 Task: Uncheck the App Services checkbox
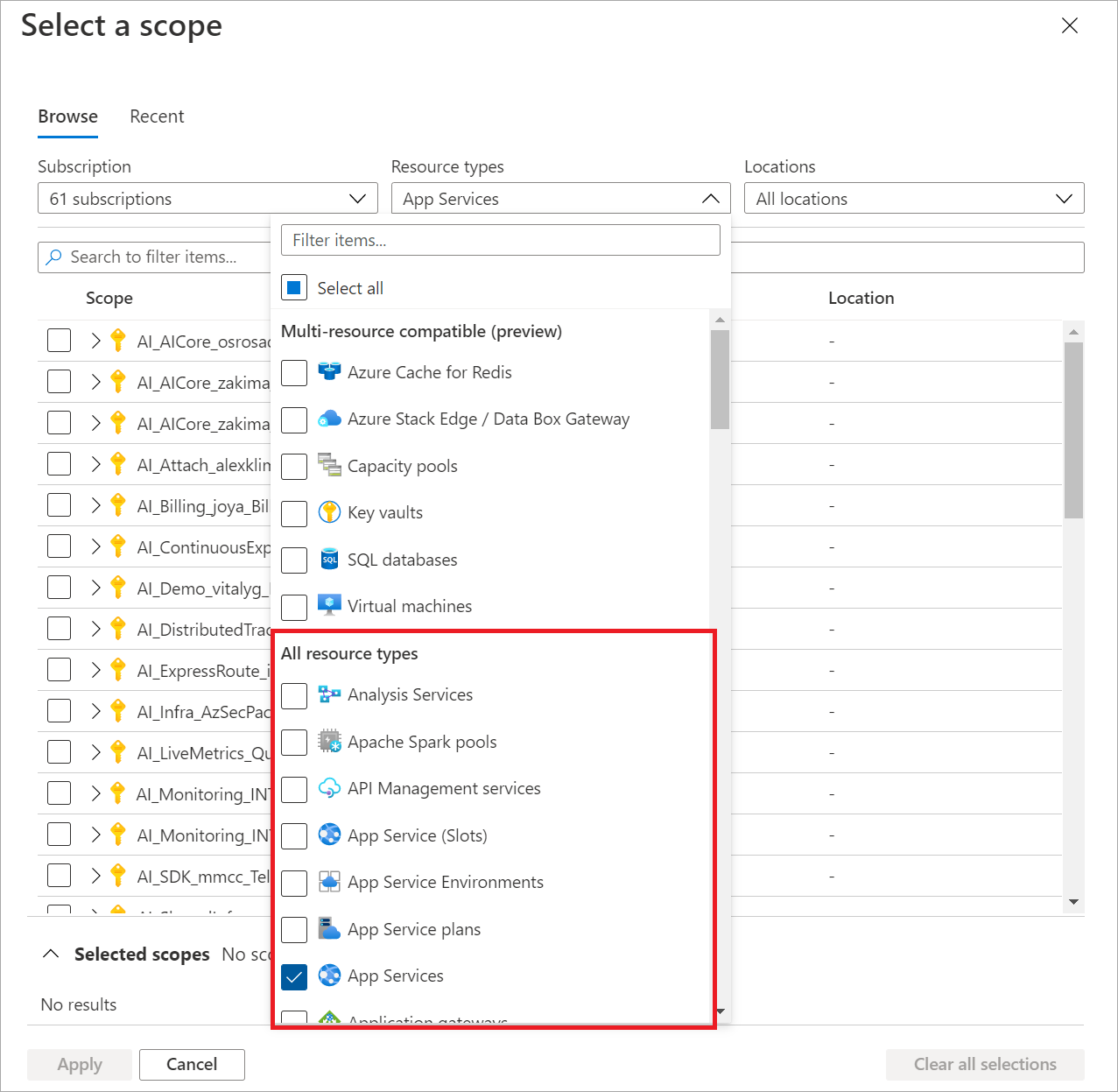click(x=293, y=976)
